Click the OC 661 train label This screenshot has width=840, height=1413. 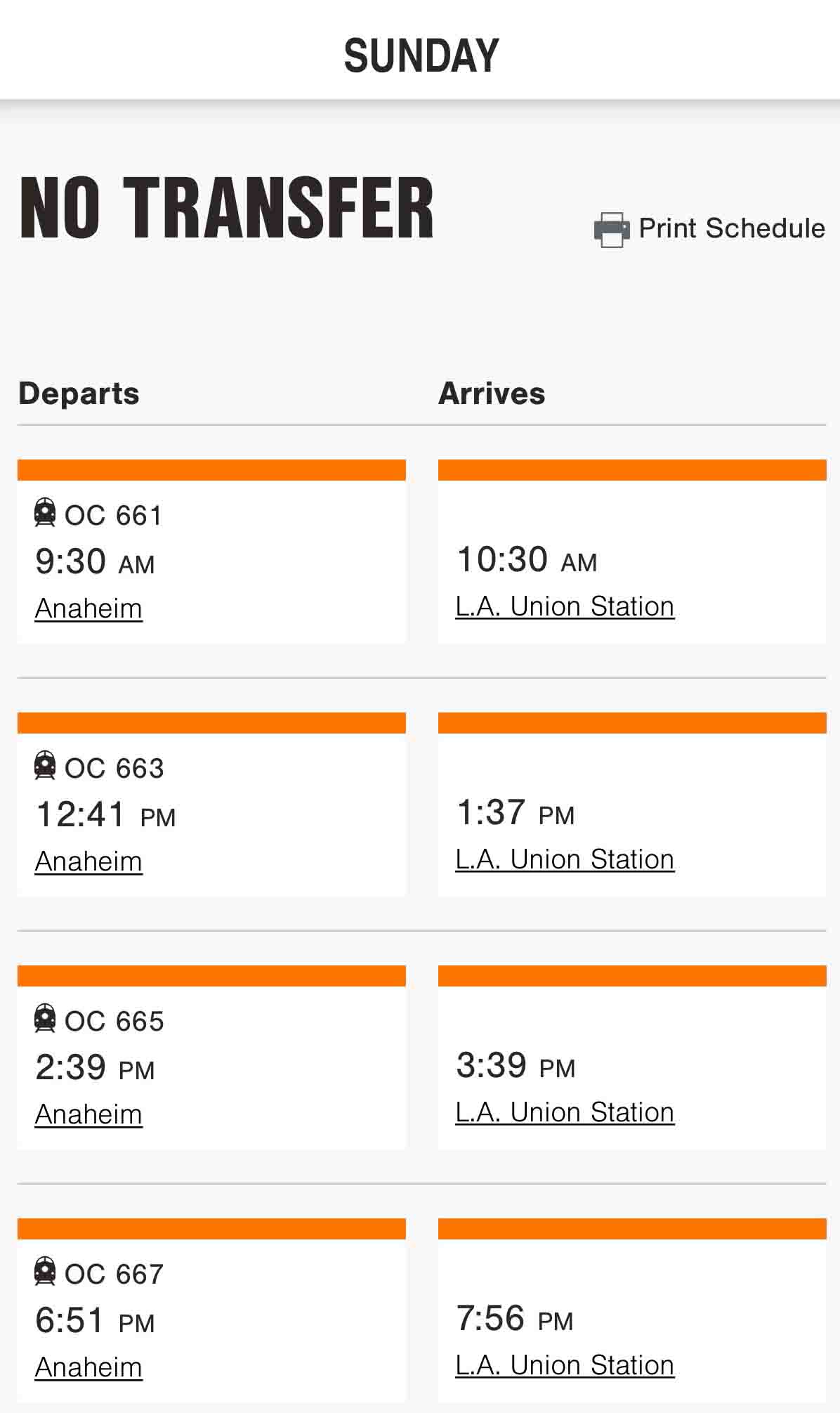pos(114,516)
